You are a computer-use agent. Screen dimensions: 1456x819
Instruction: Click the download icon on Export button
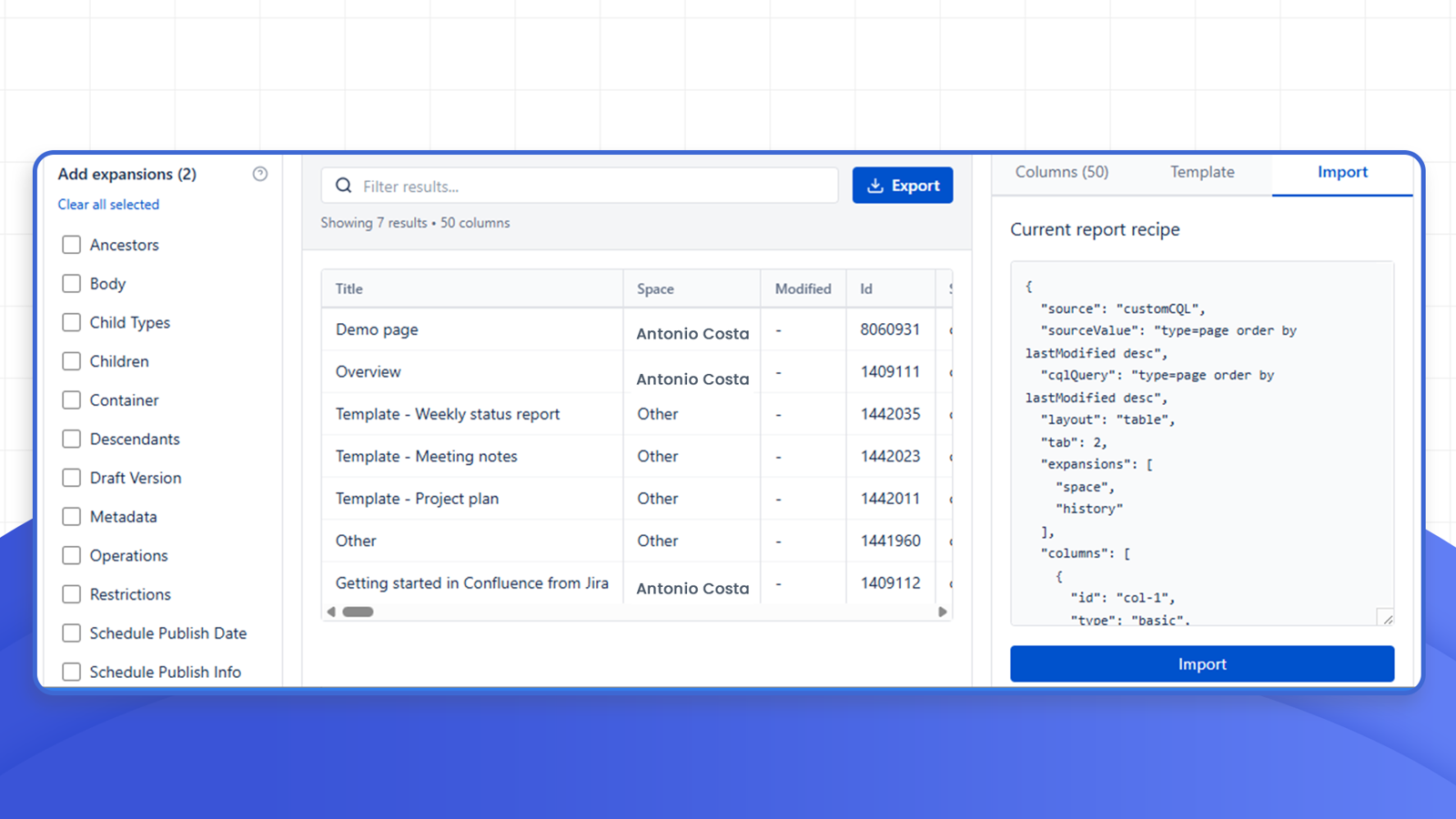click(875, 185)
